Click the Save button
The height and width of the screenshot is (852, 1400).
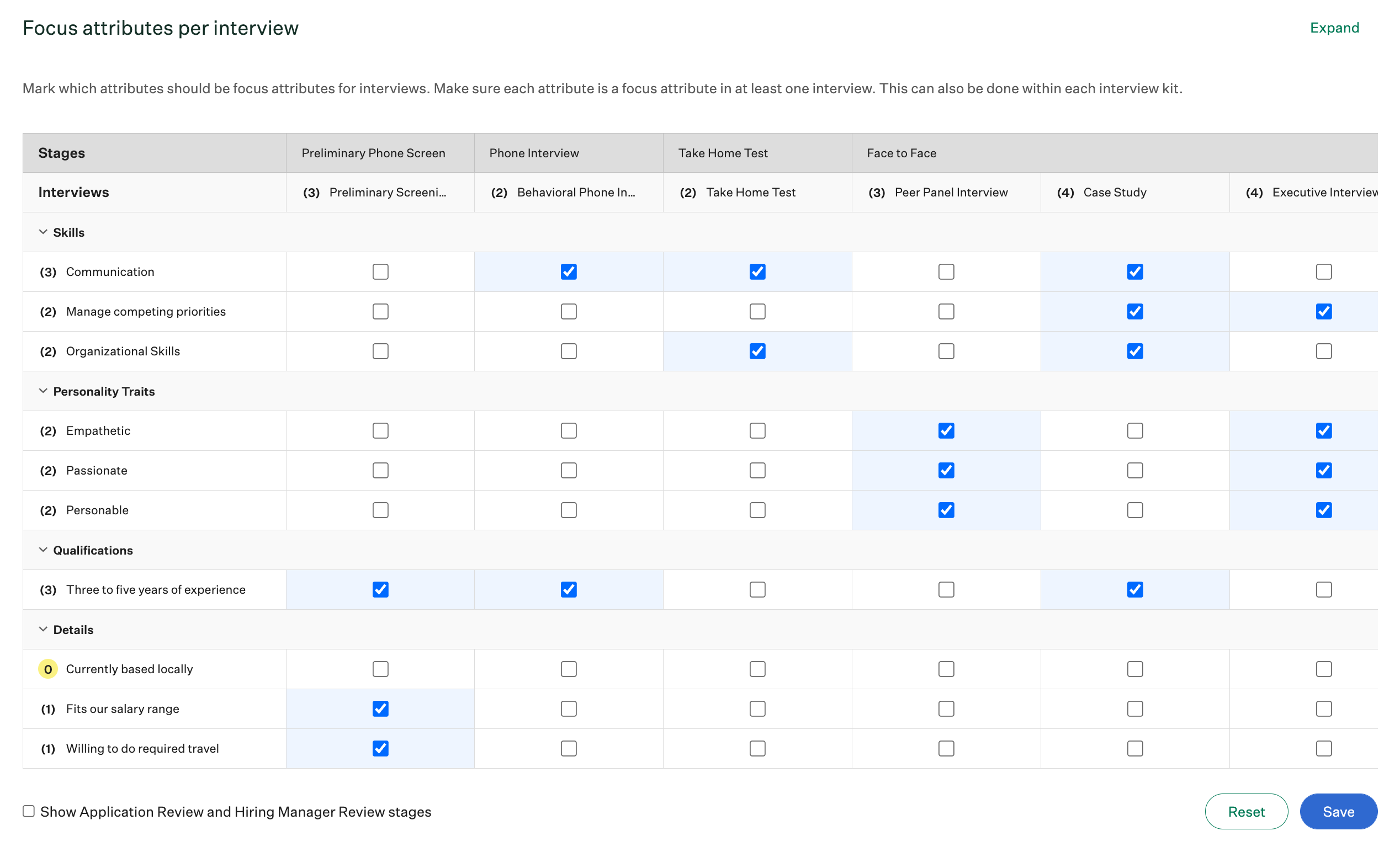pyautogui.click(x=1338, y=811)
